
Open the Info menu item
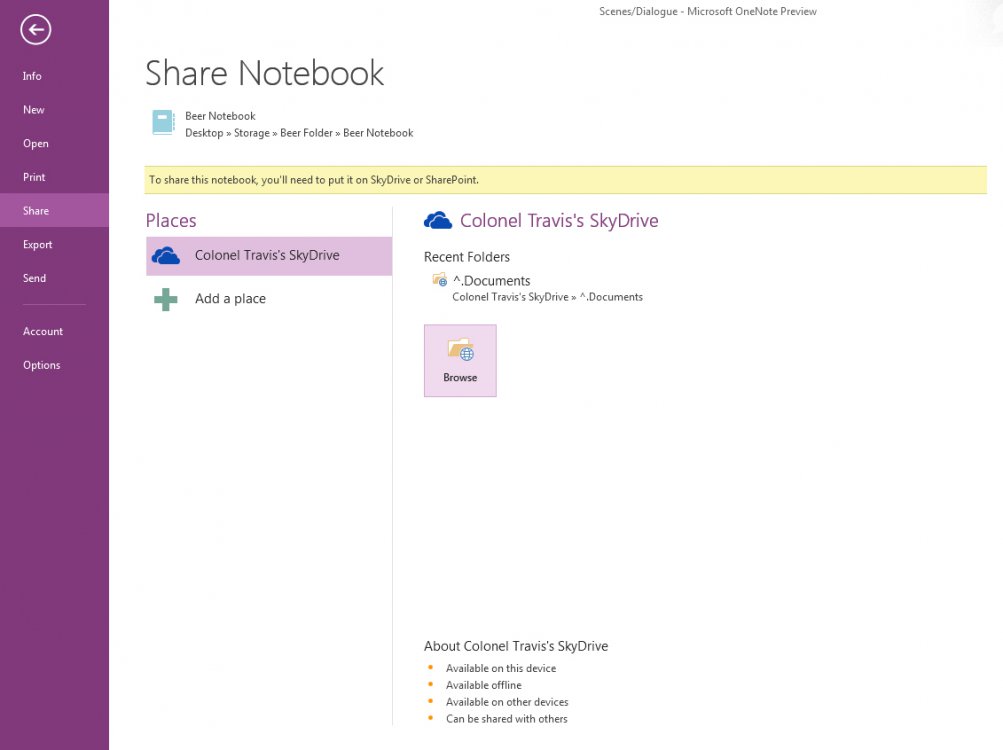click(x=54, y=76)
